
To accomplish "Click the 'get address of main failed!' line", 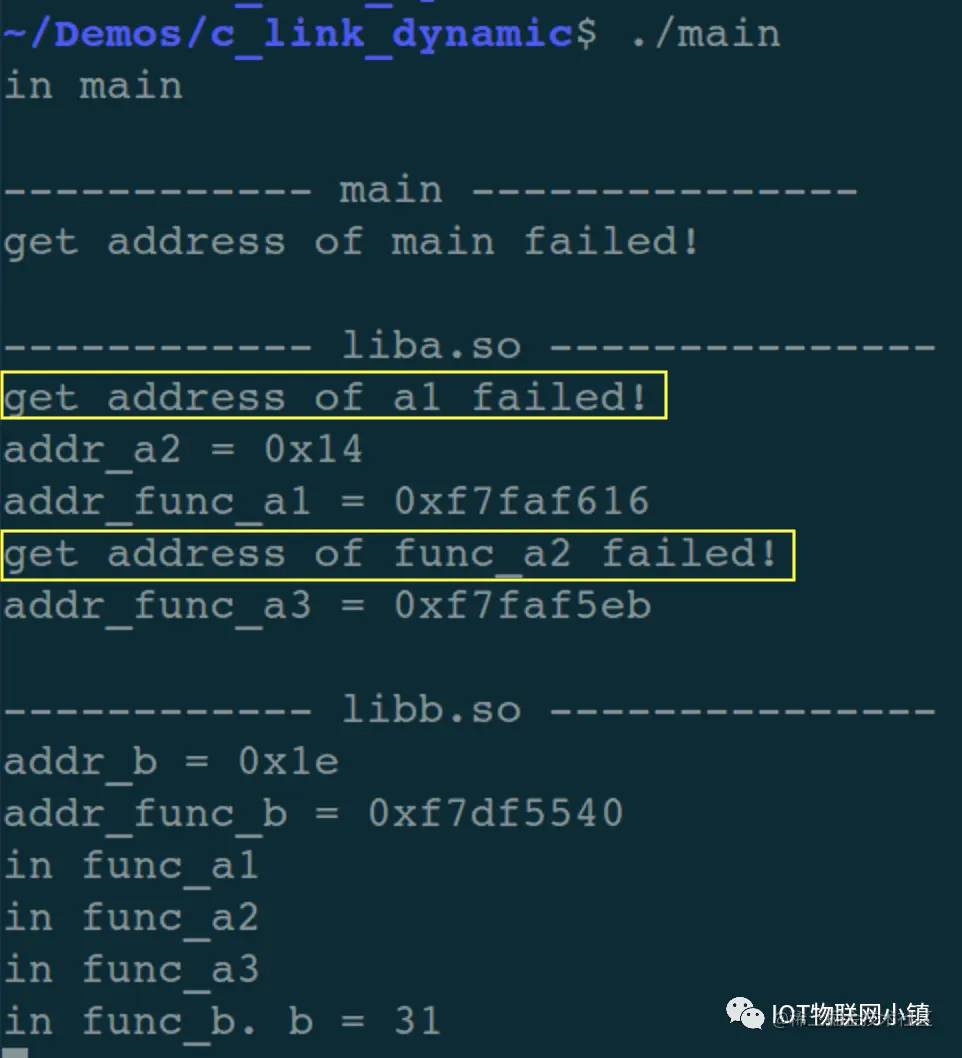I will (351, 242).
